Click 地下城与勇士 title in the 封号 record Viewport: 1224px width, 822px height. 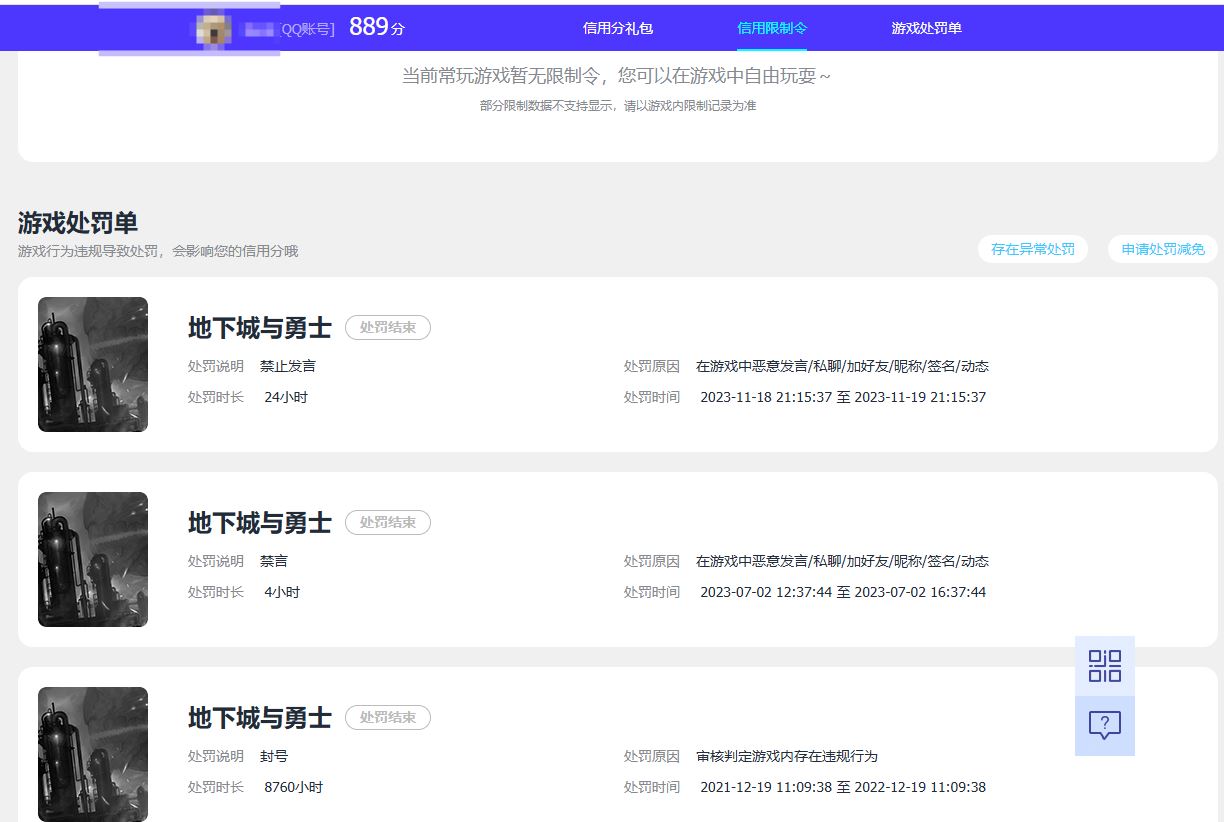coord(260,718)
